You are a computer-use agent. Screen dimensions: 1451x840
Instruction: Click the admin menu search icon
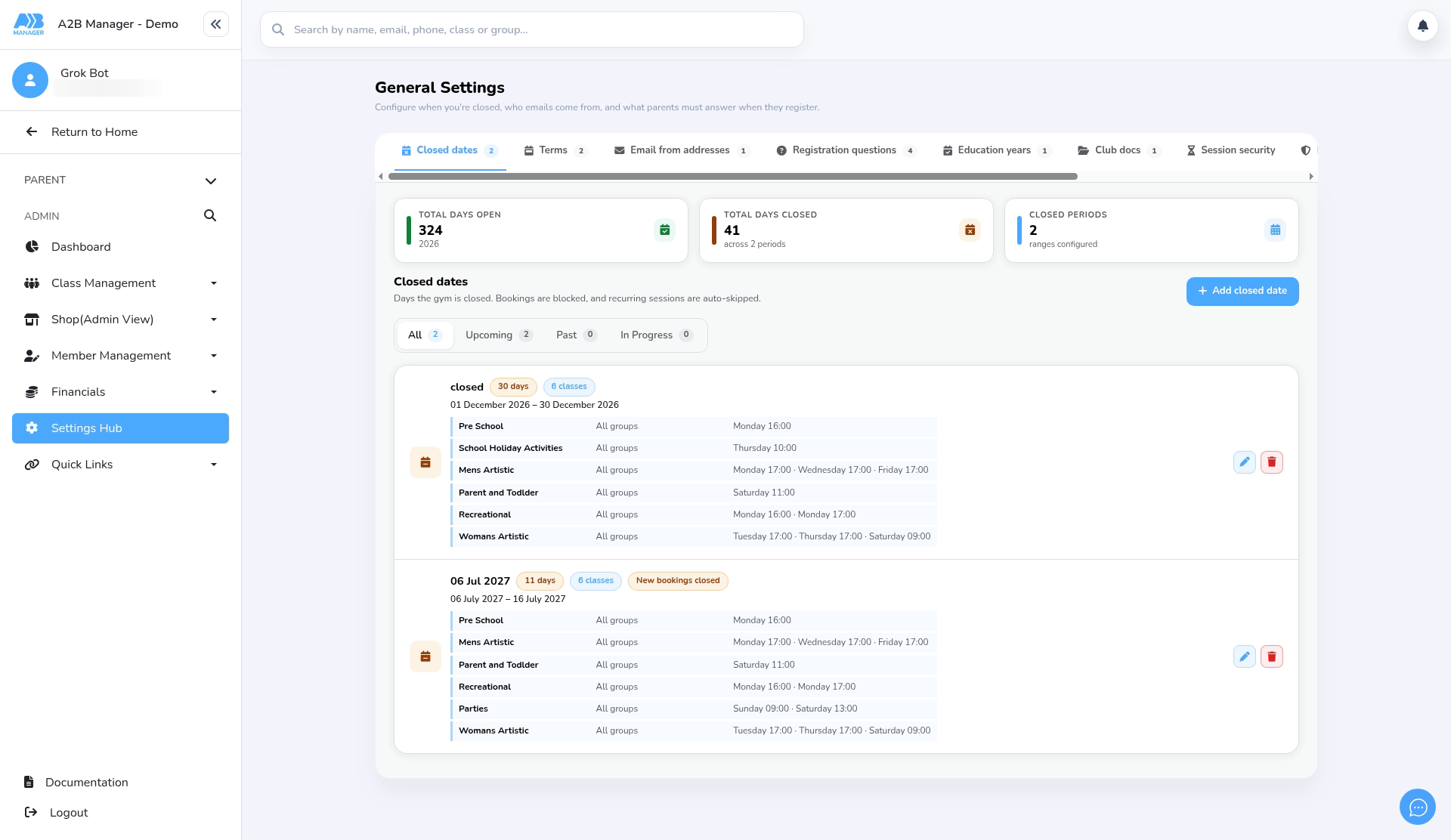point(210,216)
